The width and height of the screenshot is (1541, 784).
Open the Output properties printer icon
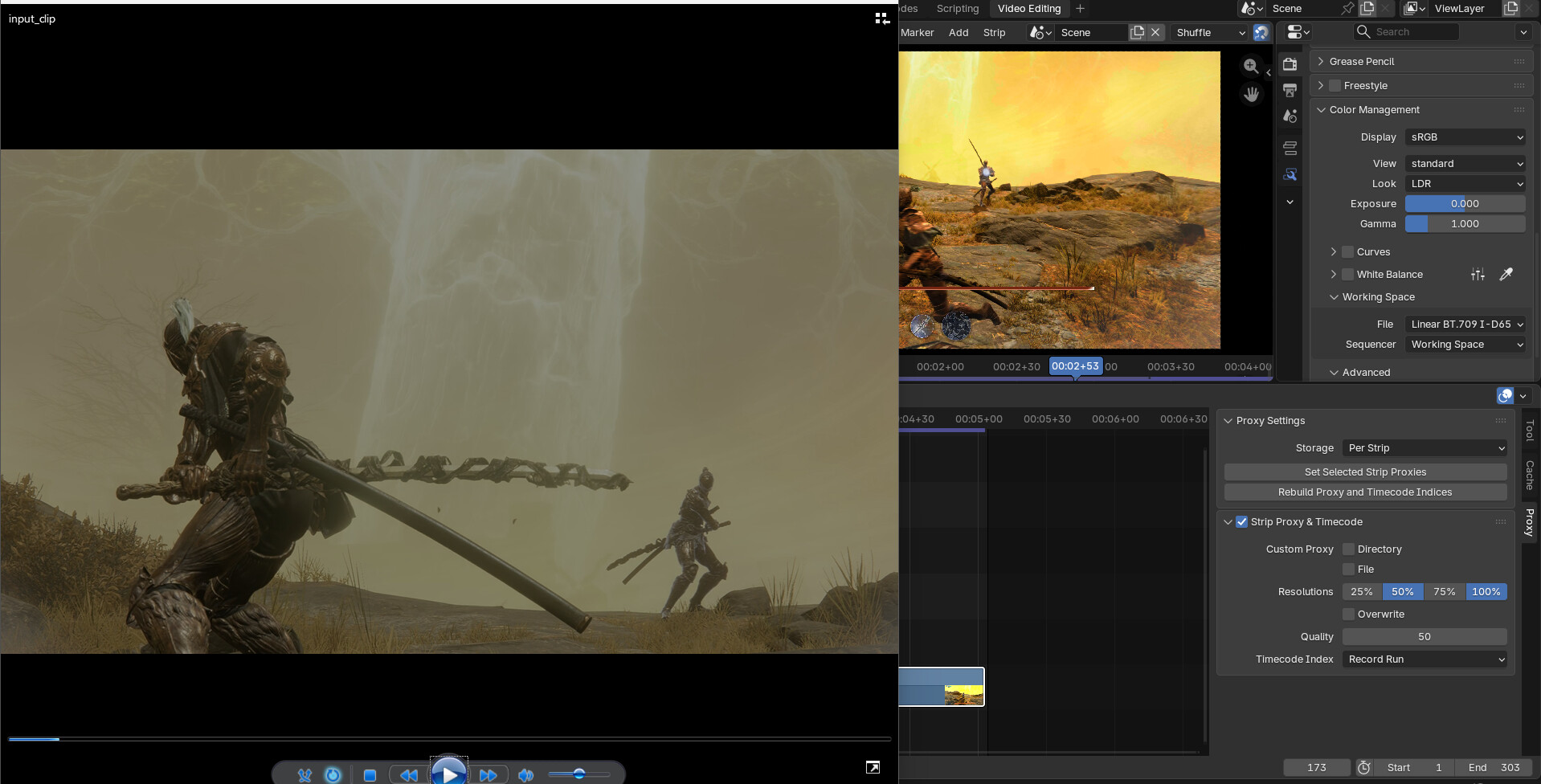coord(1290,90)
